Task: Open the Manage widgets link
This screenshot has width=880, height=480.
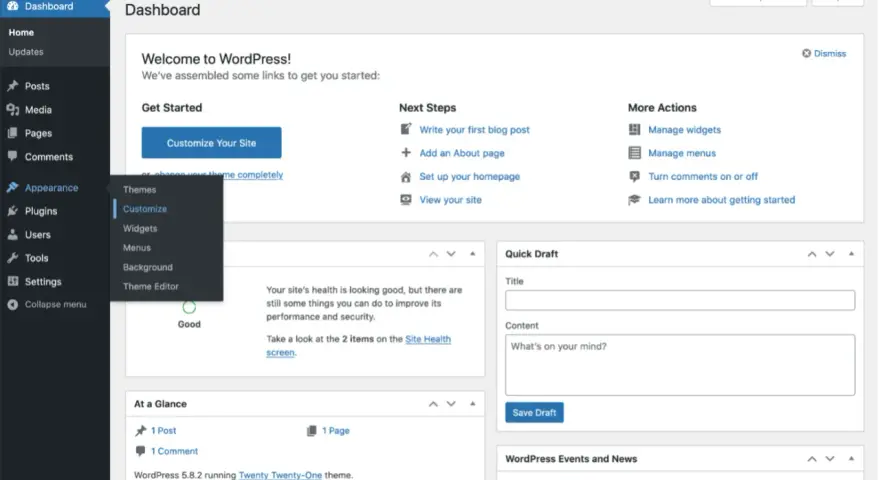Action: pyautogui.click(x=684, y=130)
